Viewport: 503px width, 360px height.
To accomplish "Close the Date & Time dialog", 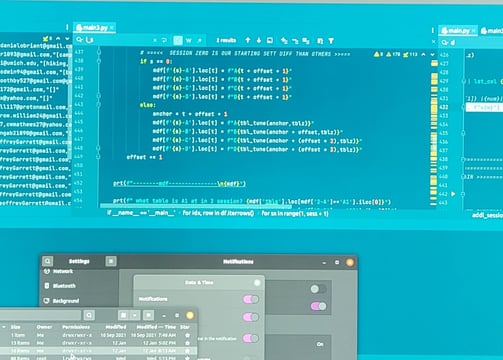I will tap(257, 283).
